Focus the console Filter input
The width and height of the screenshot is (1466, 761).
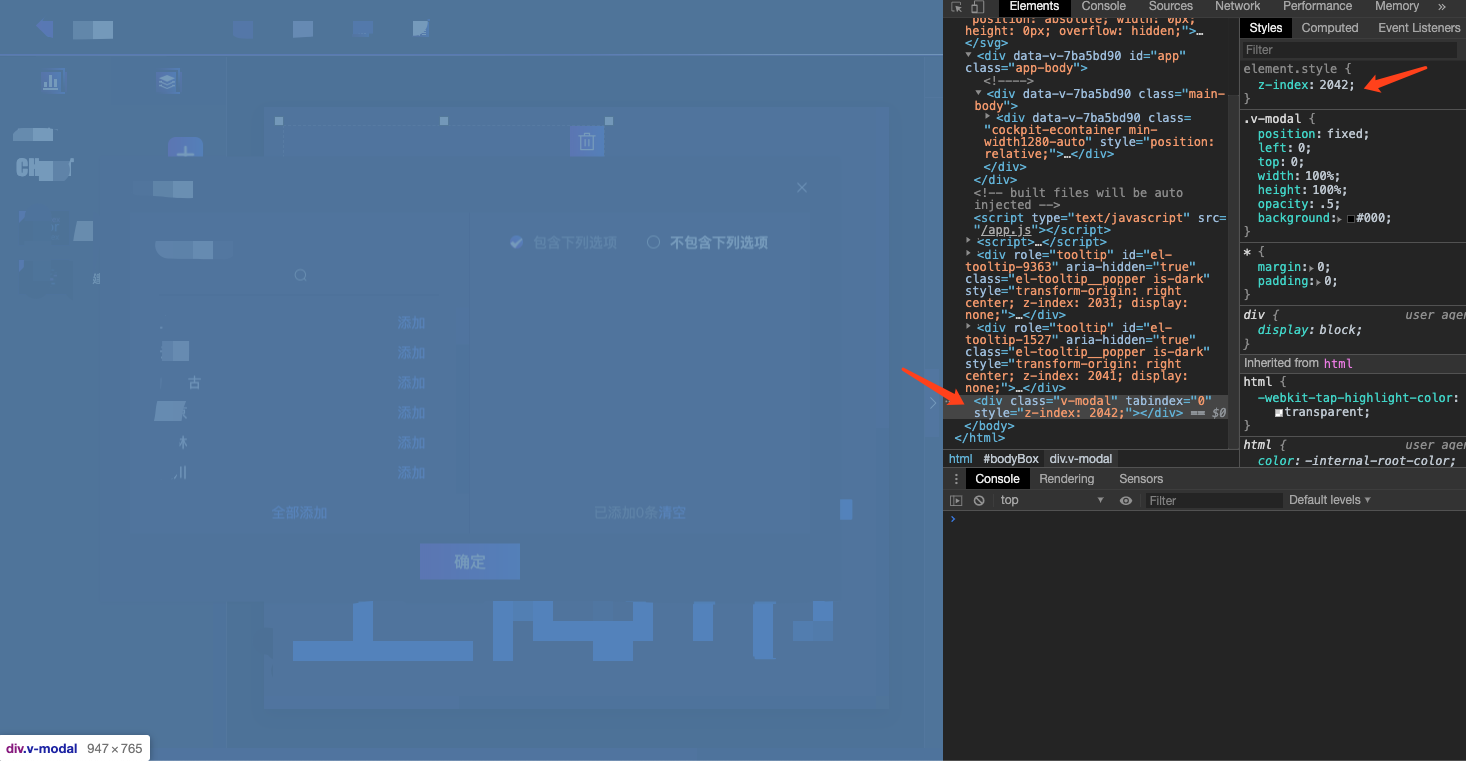[x=1213, y=500]
